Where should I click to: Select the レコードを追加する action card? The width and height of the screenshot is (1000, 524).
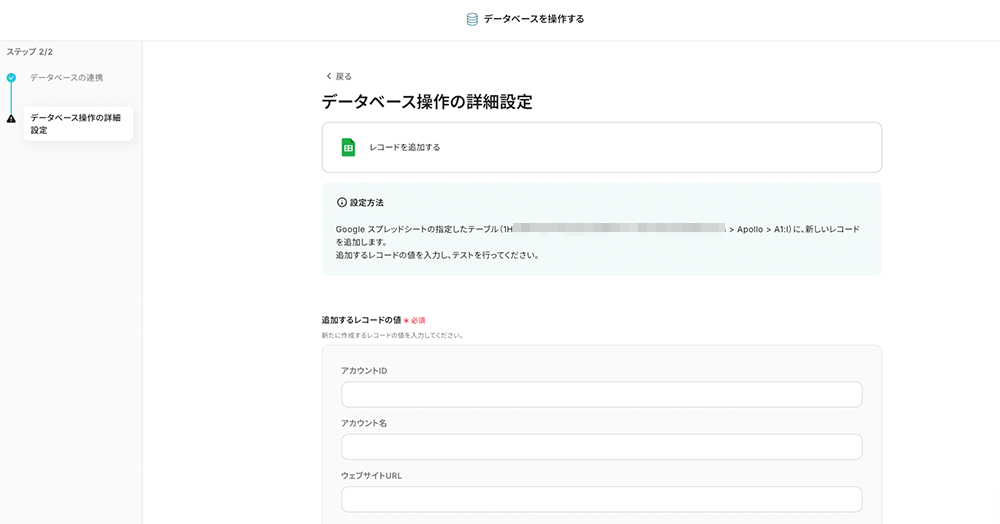click(601, 147)
